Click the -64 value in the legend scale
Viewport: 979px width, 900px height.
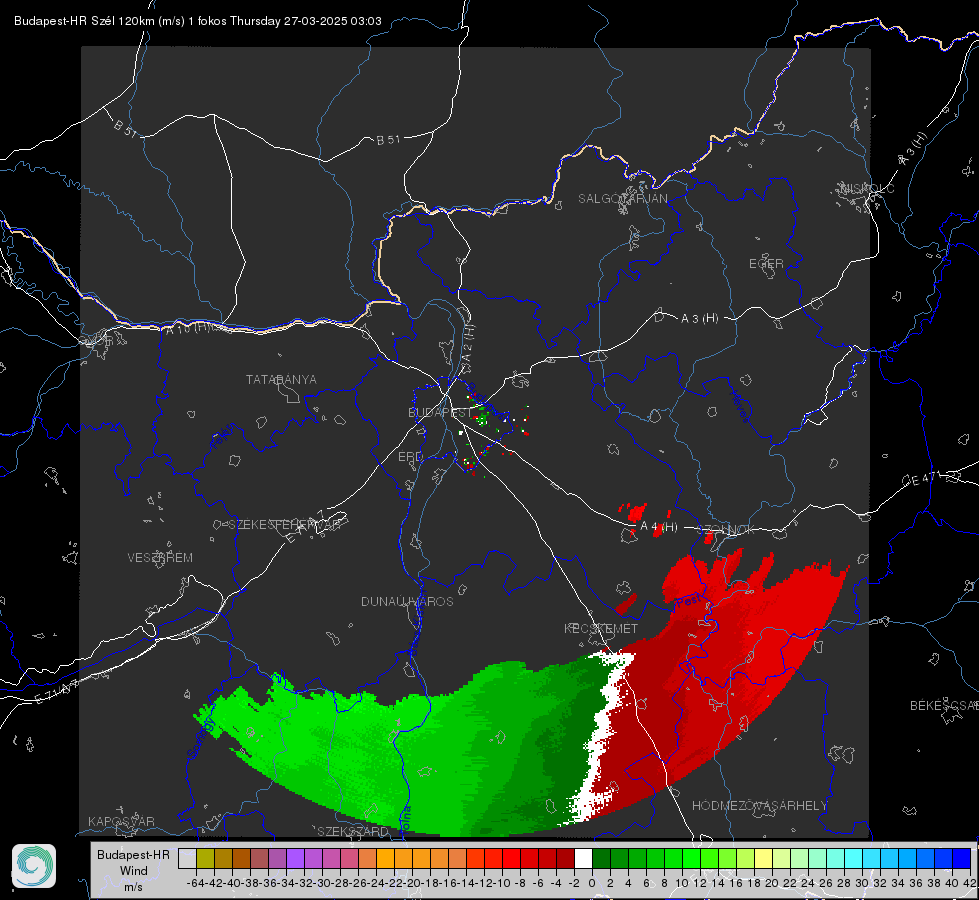pyautogui.click(x=195, y=883)
